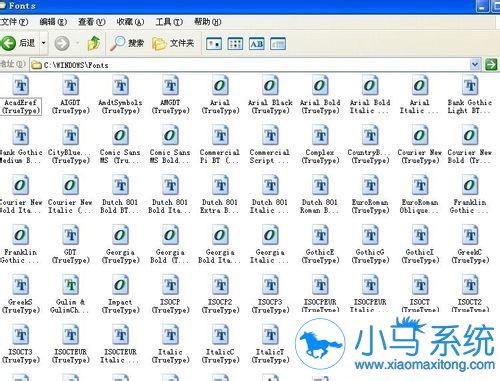Open the 工具(T) menu
This screenshot has width=500, height=381.
click(x=169, y=22)
